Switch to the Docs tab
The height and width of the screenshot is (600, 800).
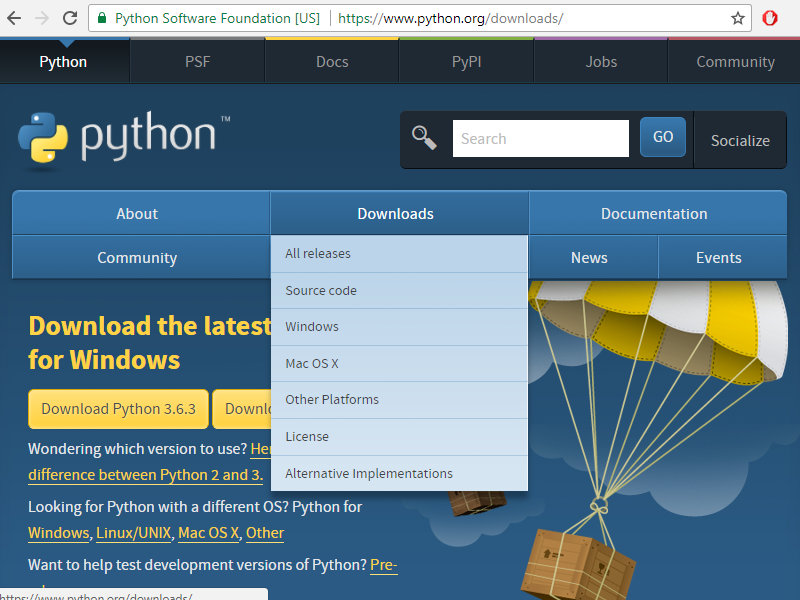(x=332, y=62)
